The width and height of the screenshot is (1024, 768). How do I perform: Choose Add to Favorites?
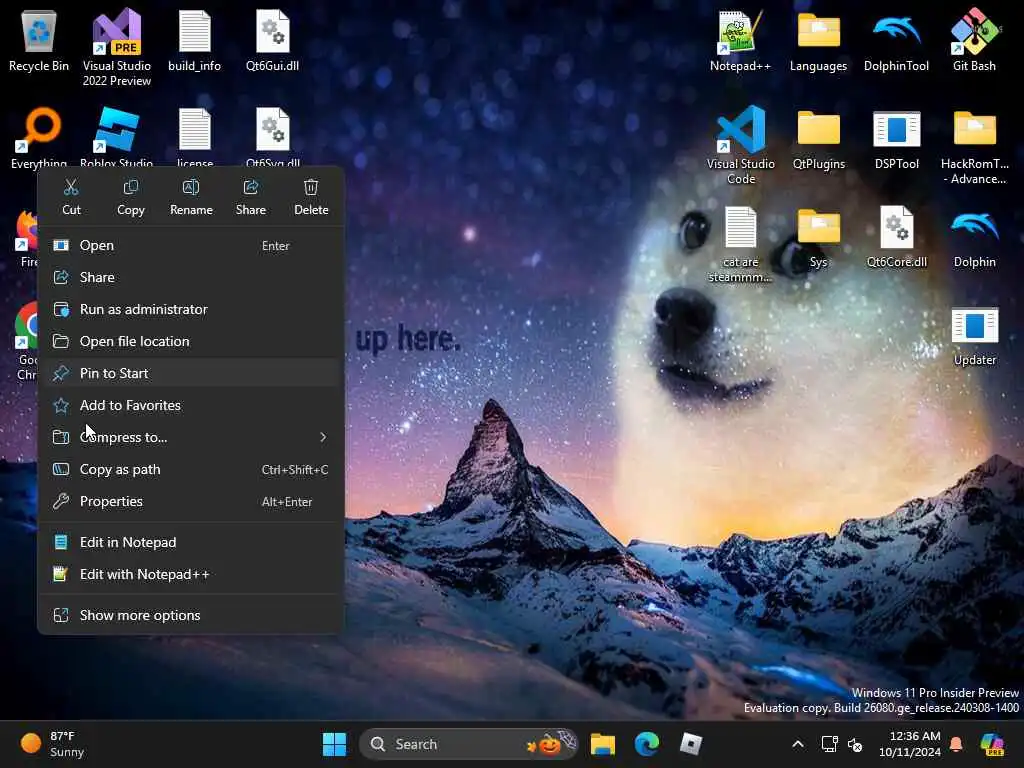point(191,406)
